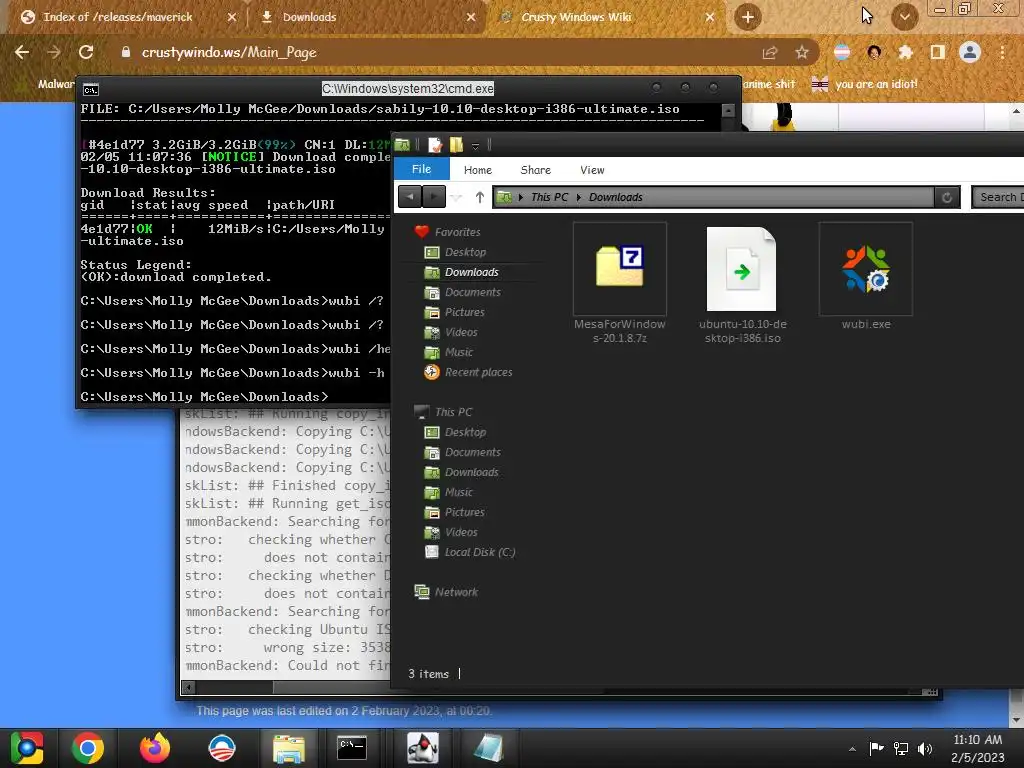
Task: Click Explorer's back navigation arrow
Action: click(409, 197)
